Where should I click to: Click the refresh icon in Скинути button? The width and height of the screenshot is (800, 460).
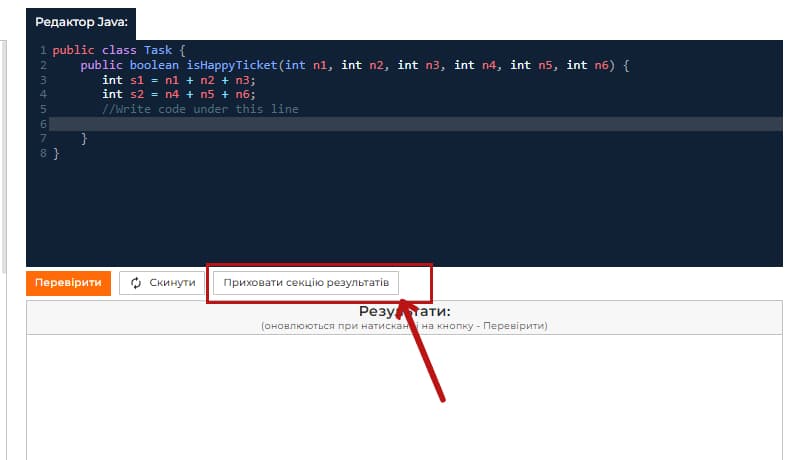coord(136,283)
